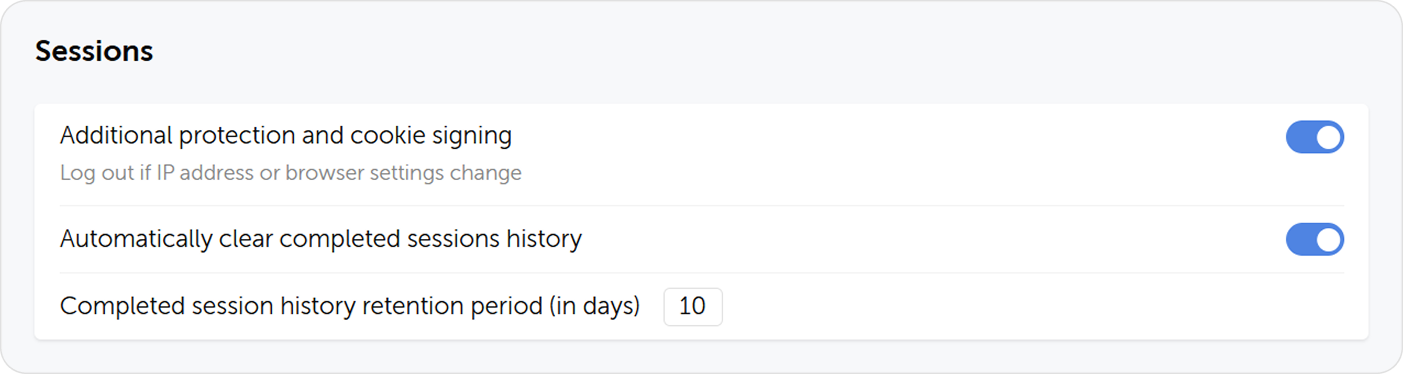
Task: Click blue track of cookie signing switch
Action: click(x=1300, y=138)
